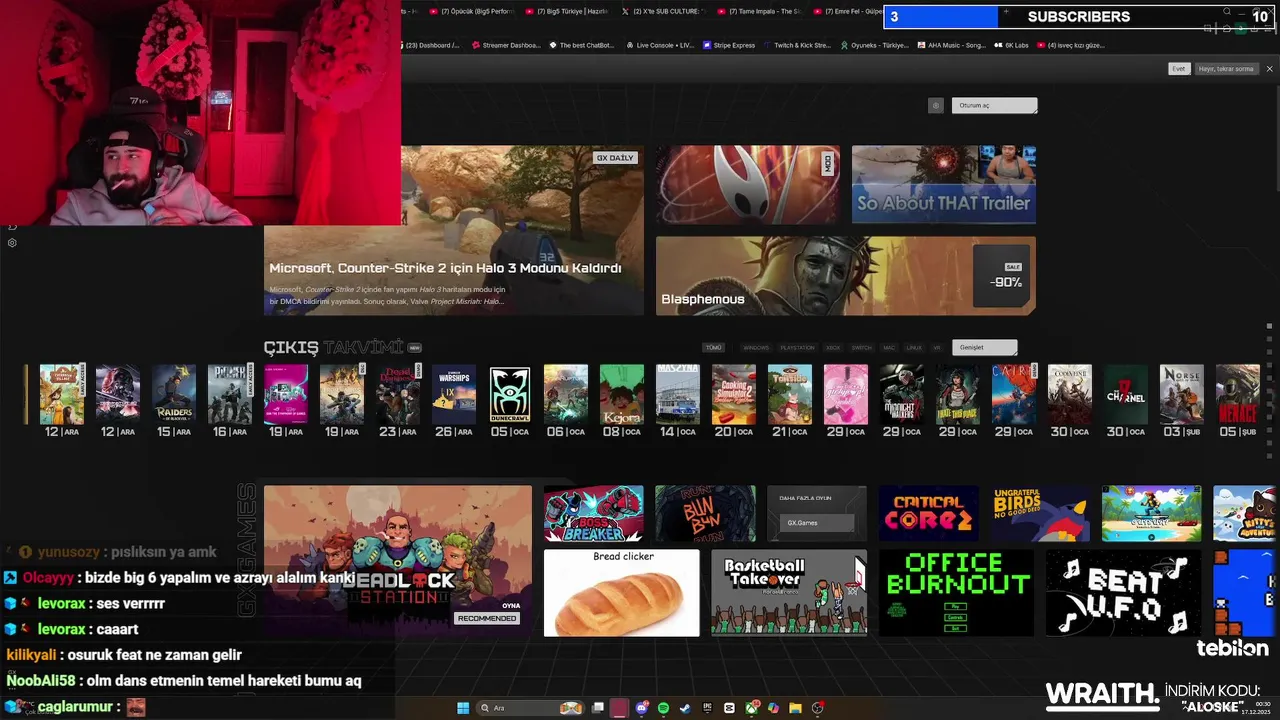The image size is (1280, 720).
Task: Click the Oturum aç sign-in button
Action: (x=995, y=105)
